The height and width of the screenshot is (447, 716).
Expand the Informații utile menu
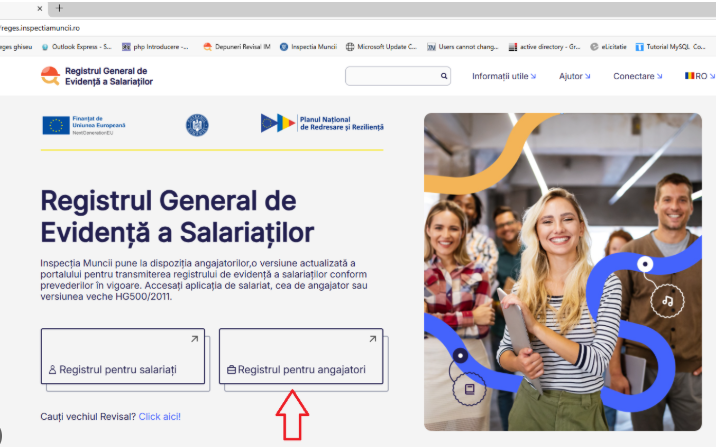(x=504, y=76)
